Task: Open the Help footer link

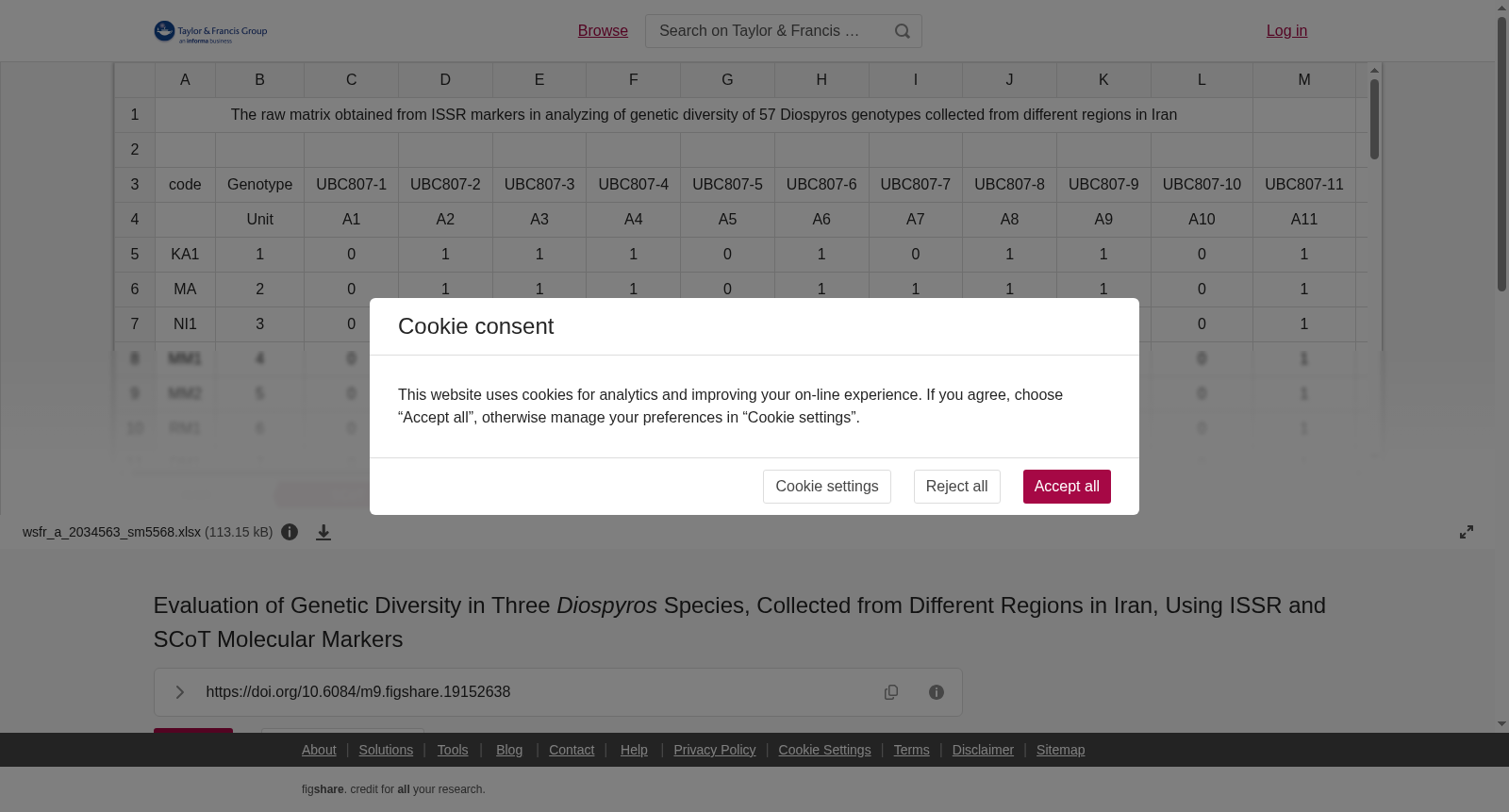Action: [634, 750]
